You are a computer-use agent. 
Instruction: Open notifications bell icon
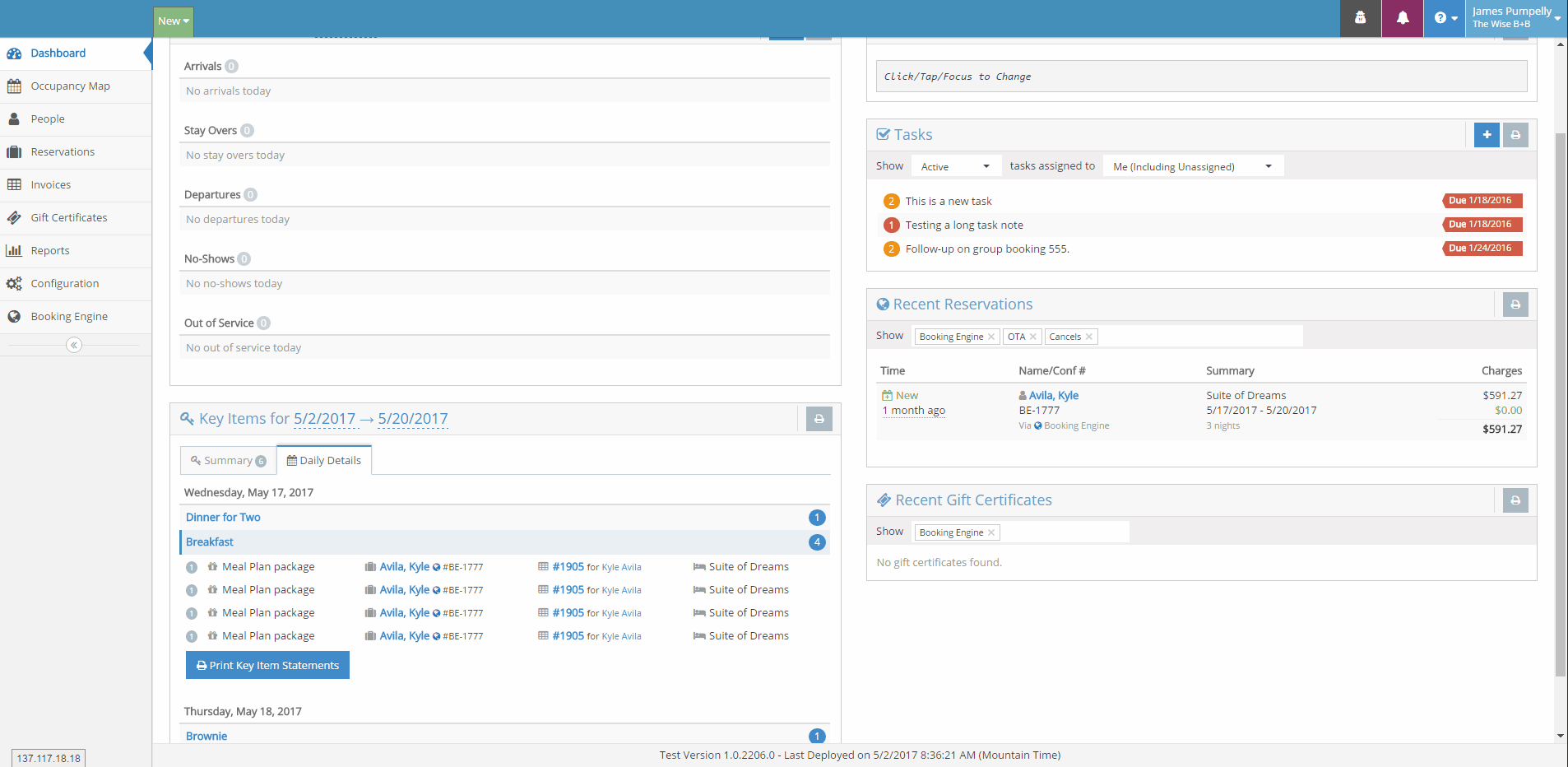1403,18
